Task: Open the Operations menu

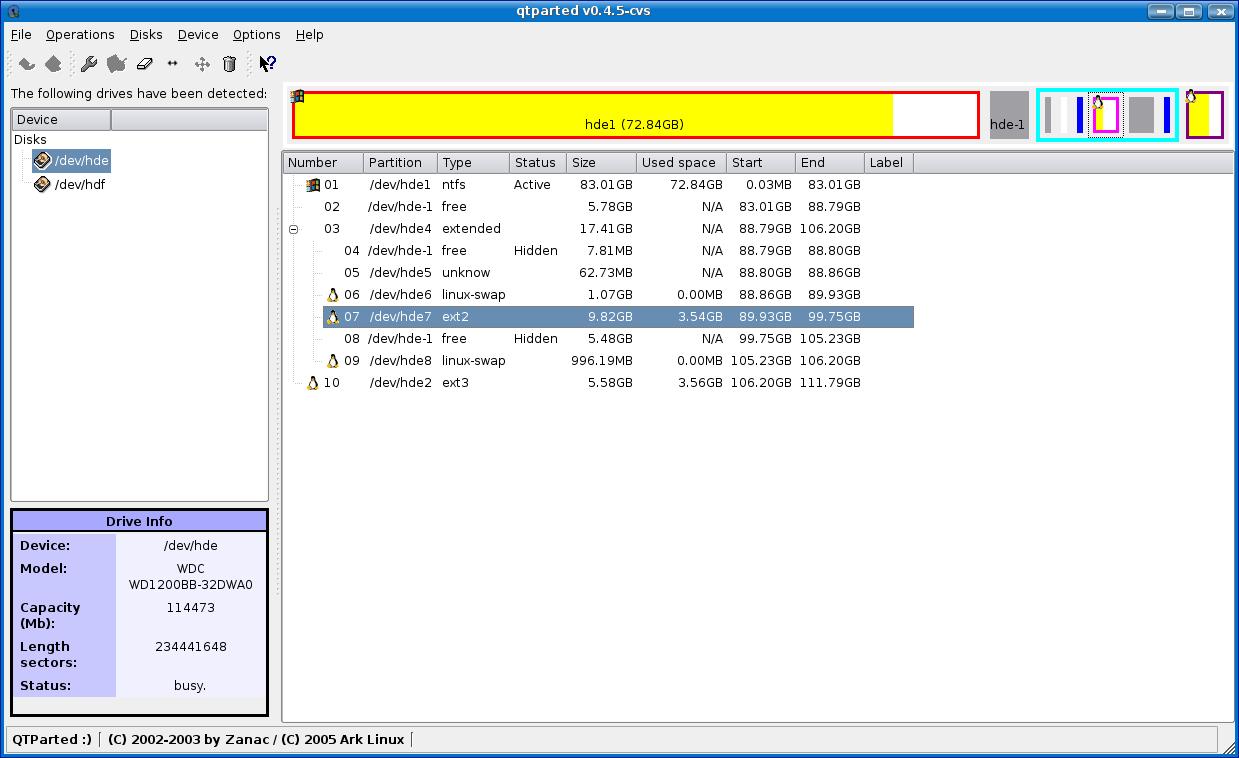Action: click(x=80, y=34)
